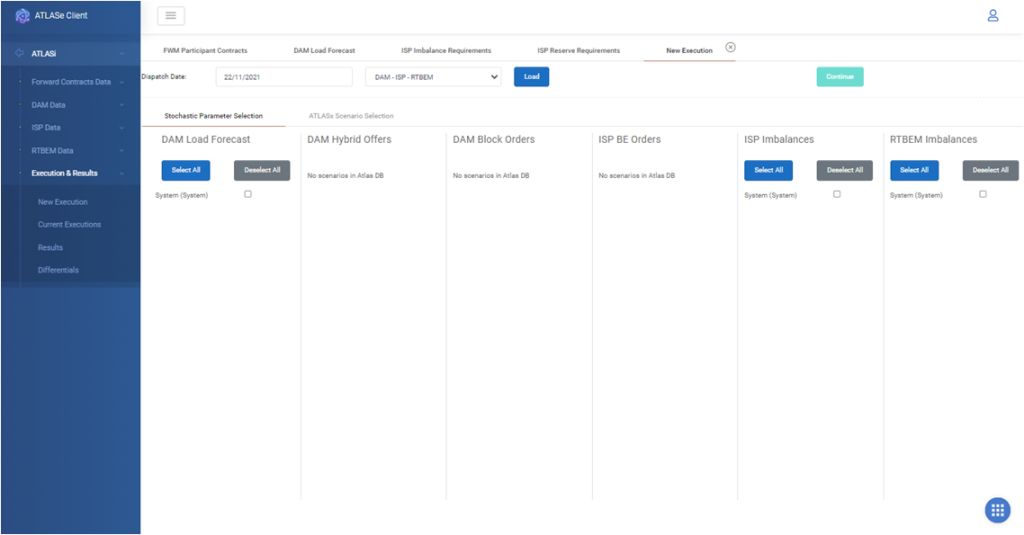This screenshot has width=1024, height=535.
Task: Open the user profile icon
Action: click(x=993, y=15)
